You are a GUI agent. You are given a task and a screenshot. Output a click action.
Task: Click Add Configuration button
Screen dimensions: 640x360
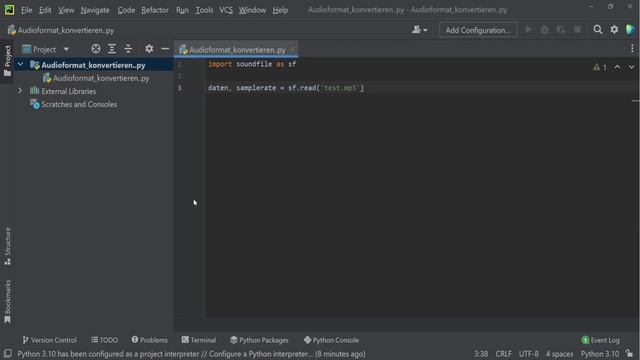(x=478, y=30)
